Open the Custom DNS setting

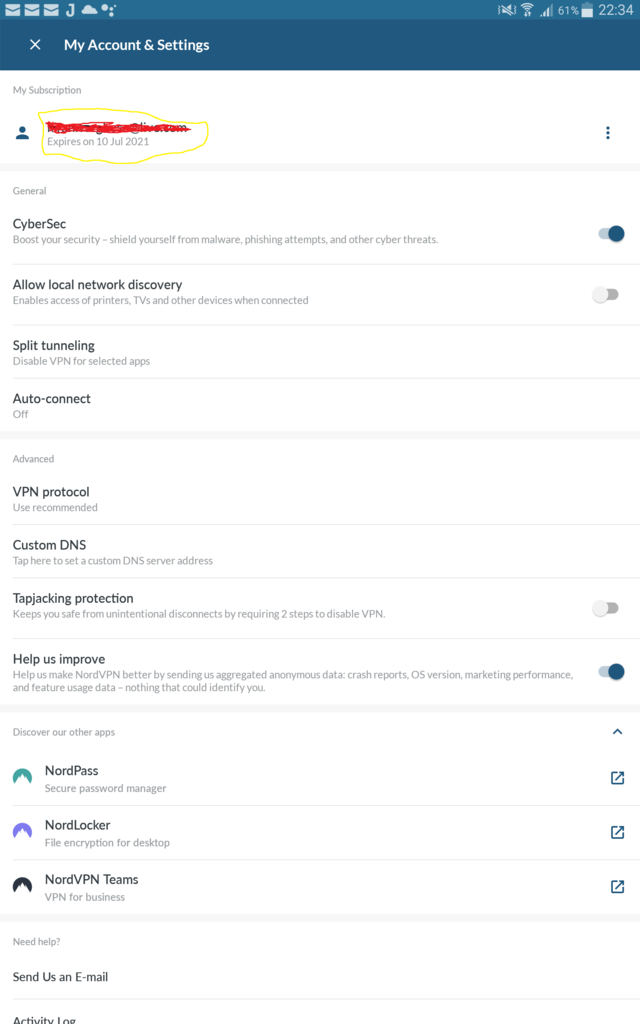(x=320, y=552)
